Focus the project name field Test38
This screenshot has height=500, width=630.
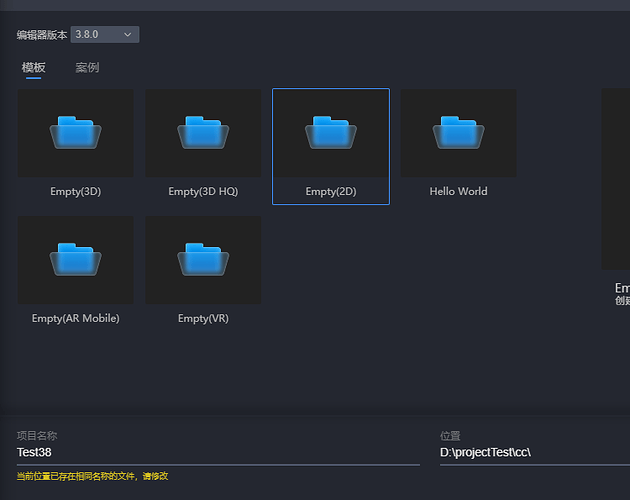[x=218, y=453]
